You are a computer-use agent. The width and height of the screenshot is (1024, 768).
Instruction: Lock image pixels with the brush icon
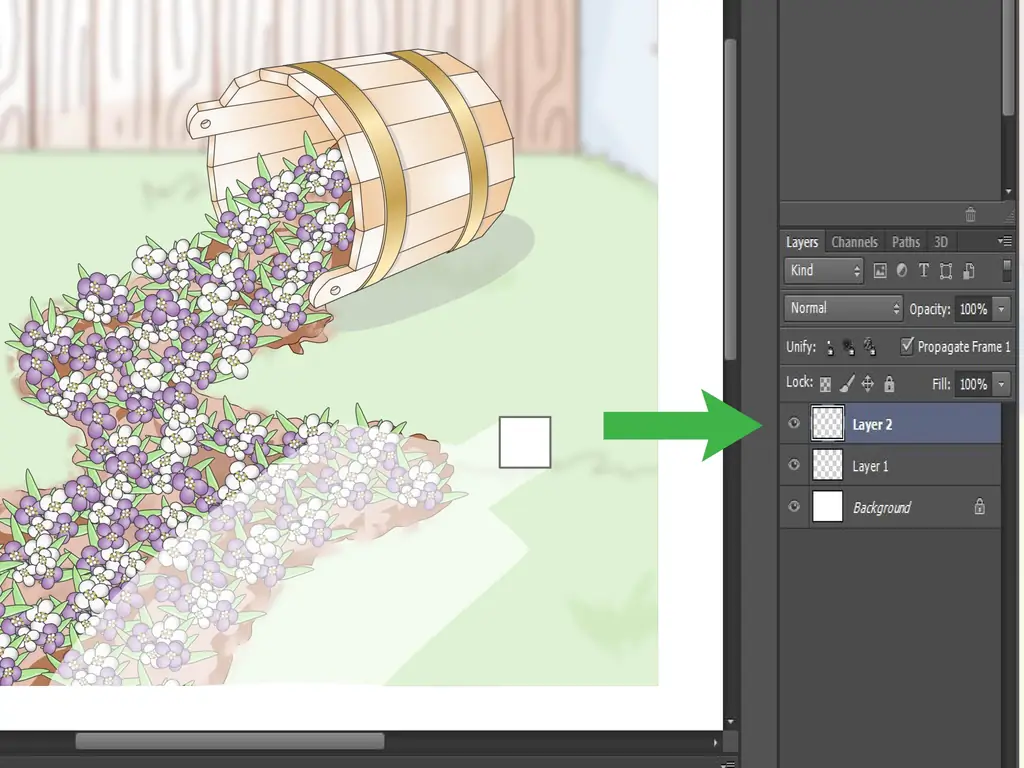pos(846,384)
